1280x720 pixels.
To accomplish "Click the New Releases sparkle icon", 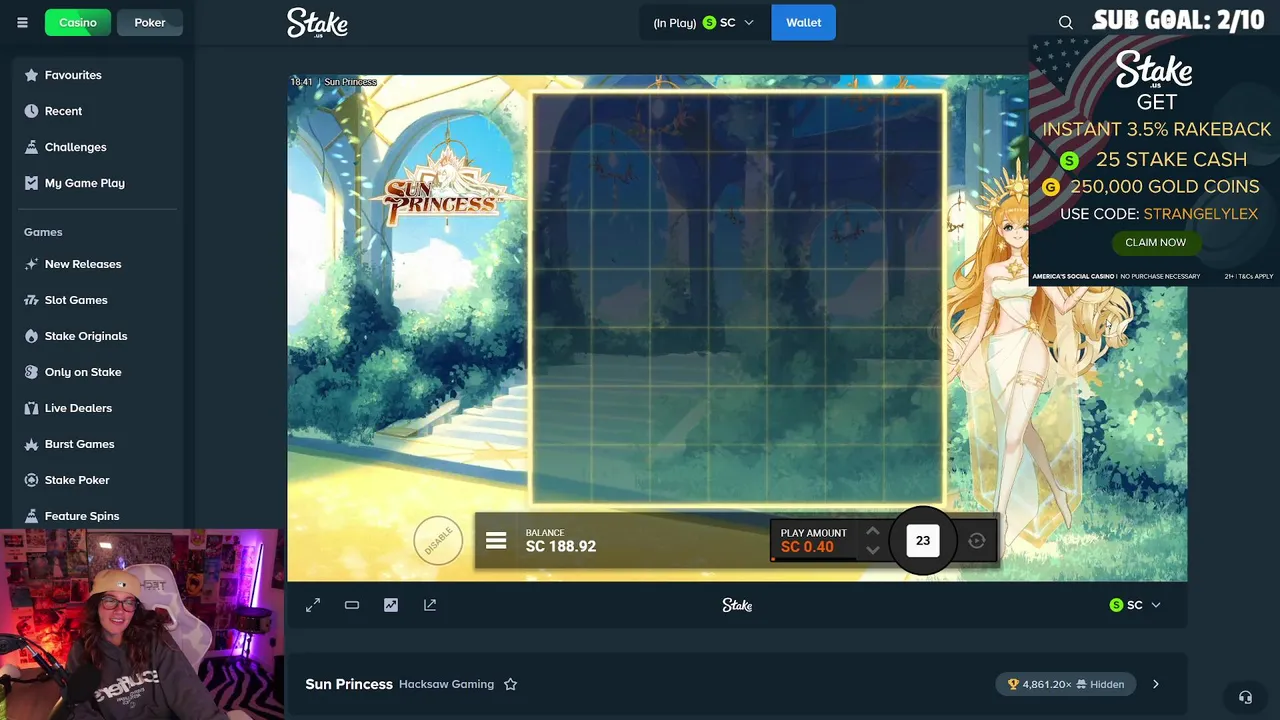I will (x=31, y=264).
